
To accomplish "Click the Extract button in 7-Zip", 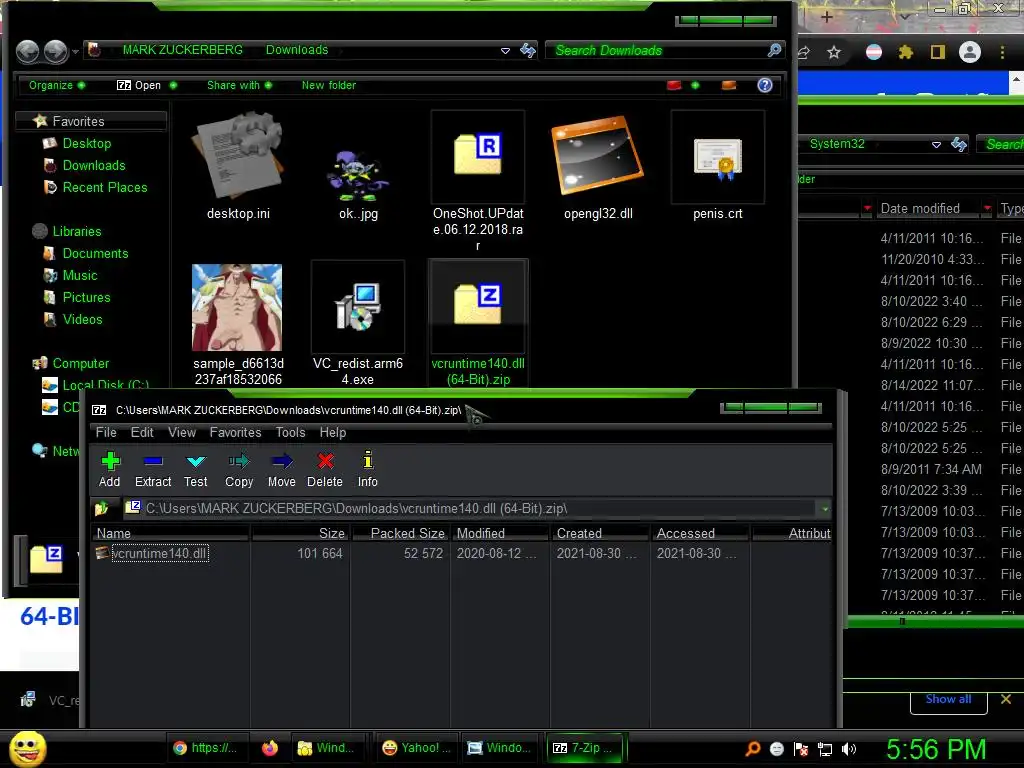I will [153, 469].
